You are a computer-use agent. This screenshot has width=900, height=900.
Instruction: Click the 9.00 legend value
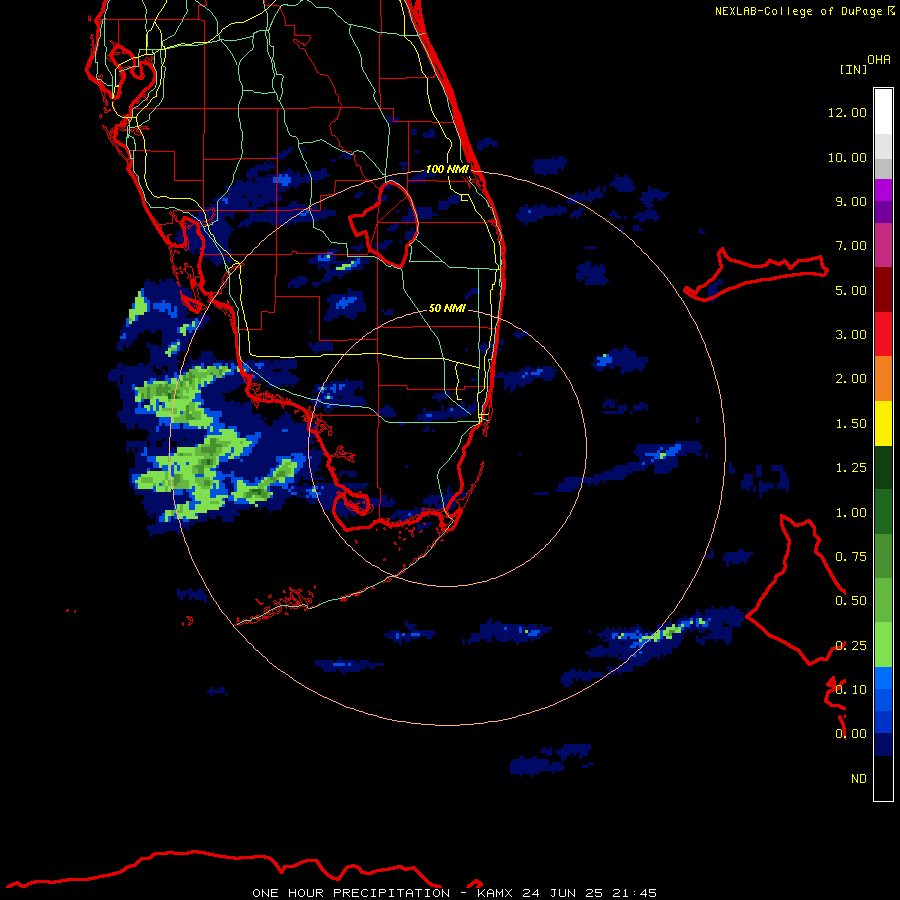pyautogui.click(x=851, y=201)
